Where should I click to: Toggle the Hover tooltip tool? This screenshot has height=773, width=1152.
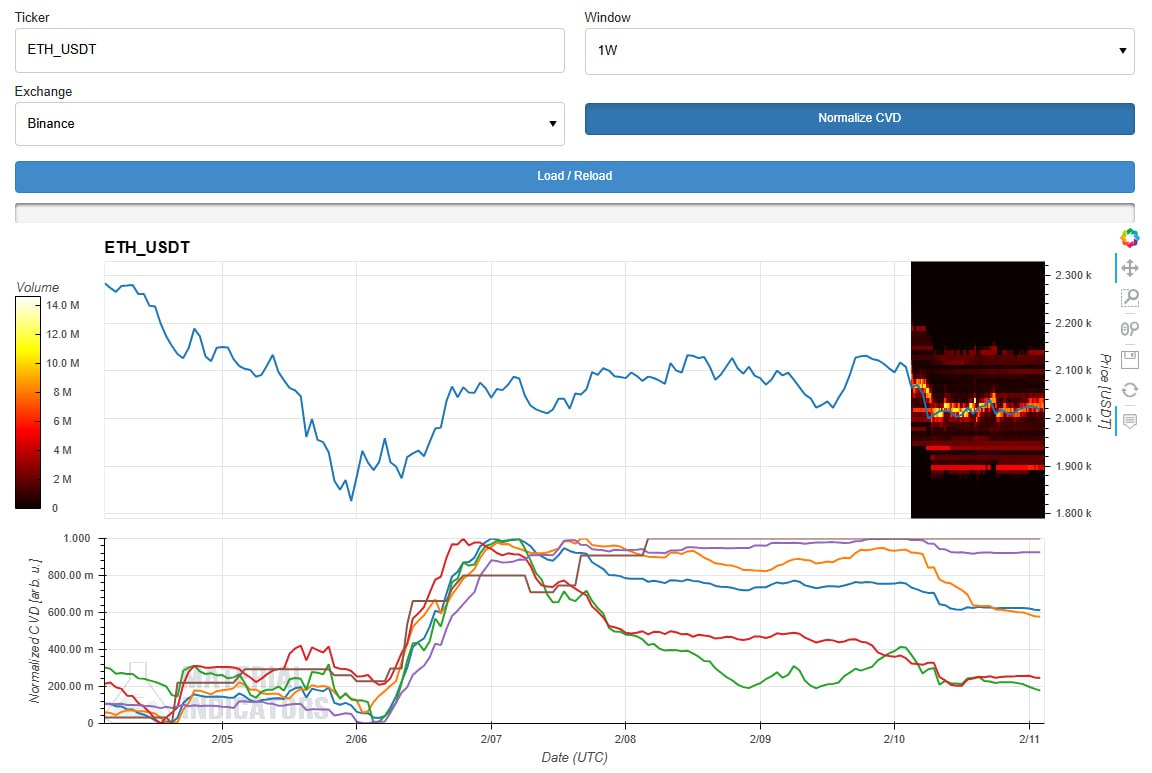[1129, 421]
